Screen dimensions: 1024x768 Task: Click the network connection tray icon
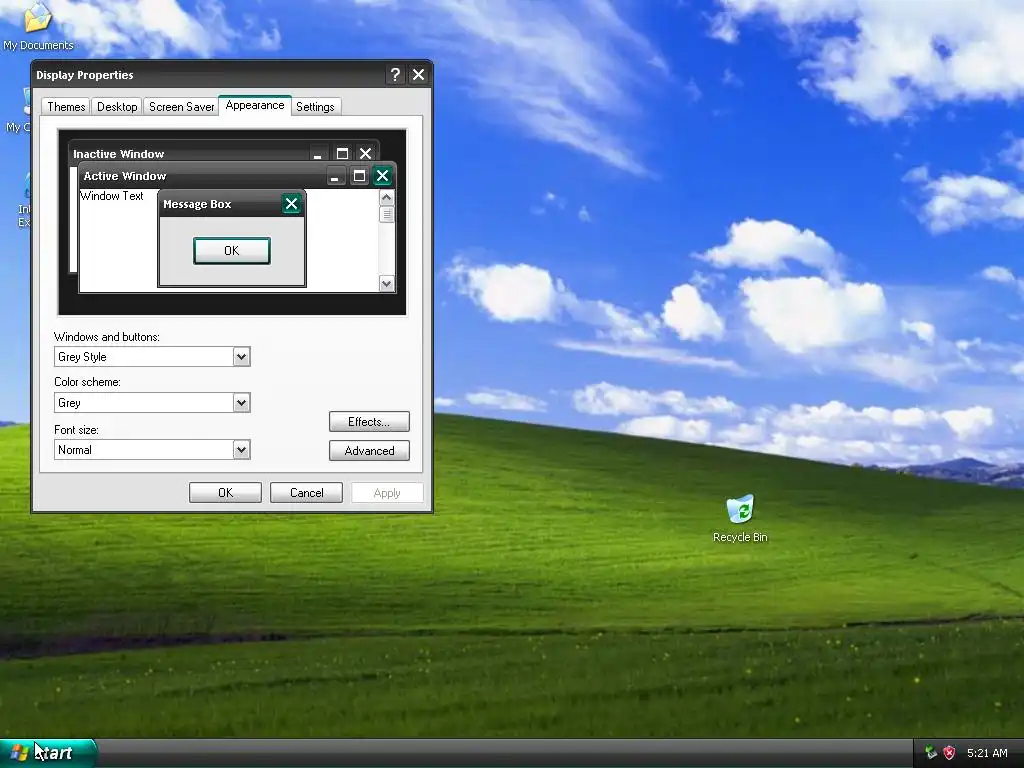click(x=931, y=753)
